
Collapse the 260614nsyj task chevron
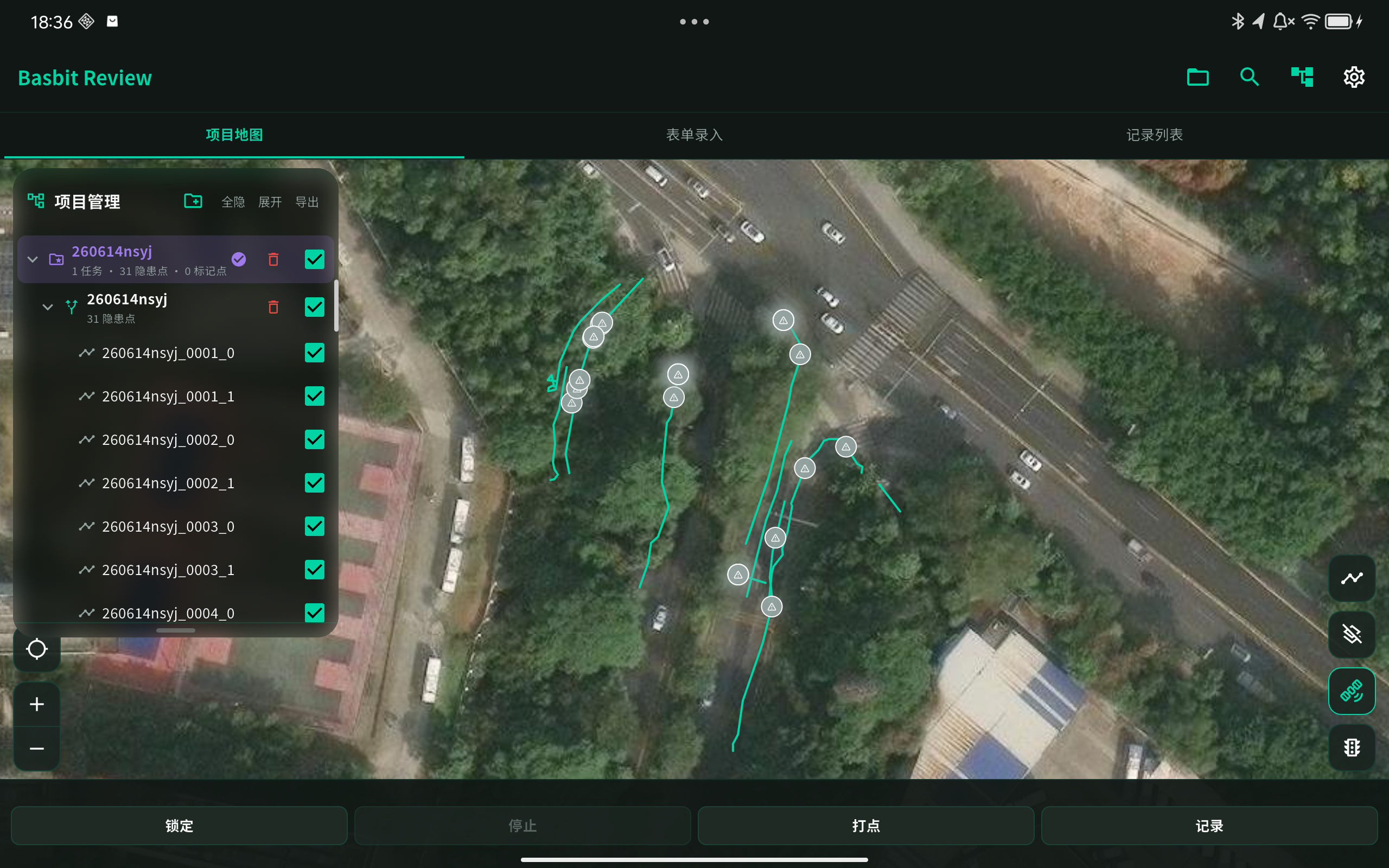click(x=48, y=307)
